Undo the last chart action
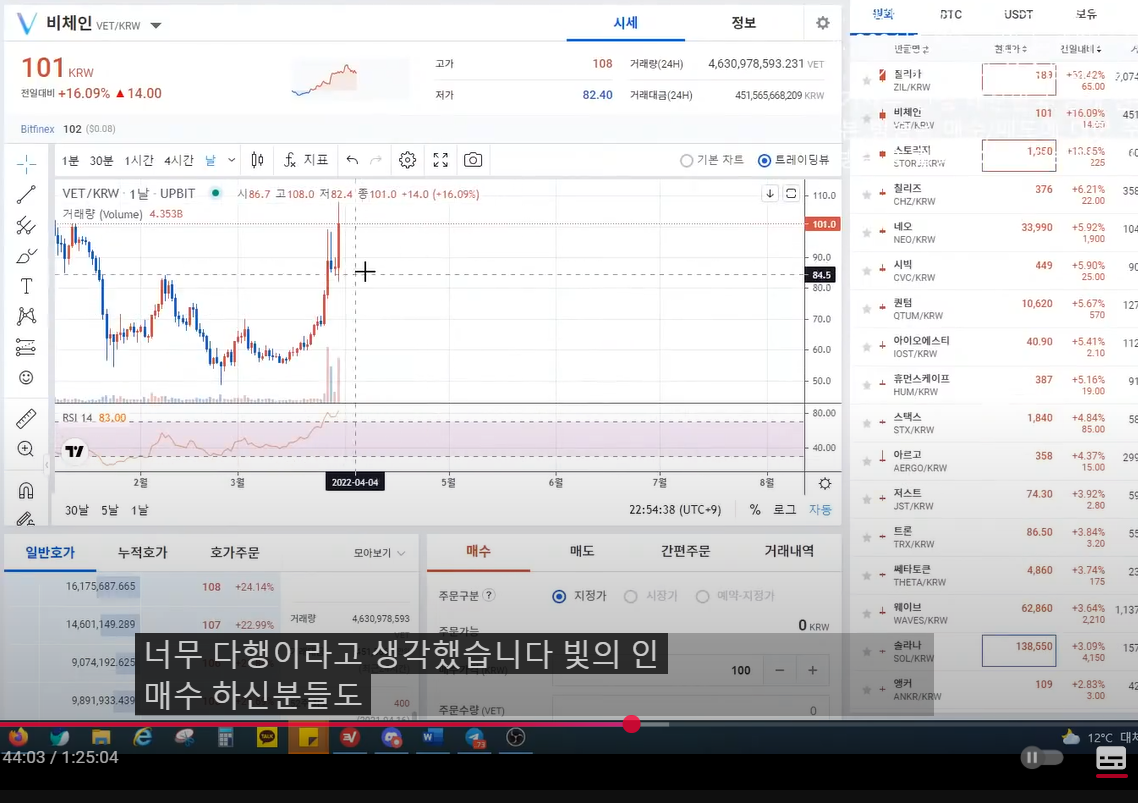Image resolution: width=1138 pixels, height=803 pixels. coord(352,160)
